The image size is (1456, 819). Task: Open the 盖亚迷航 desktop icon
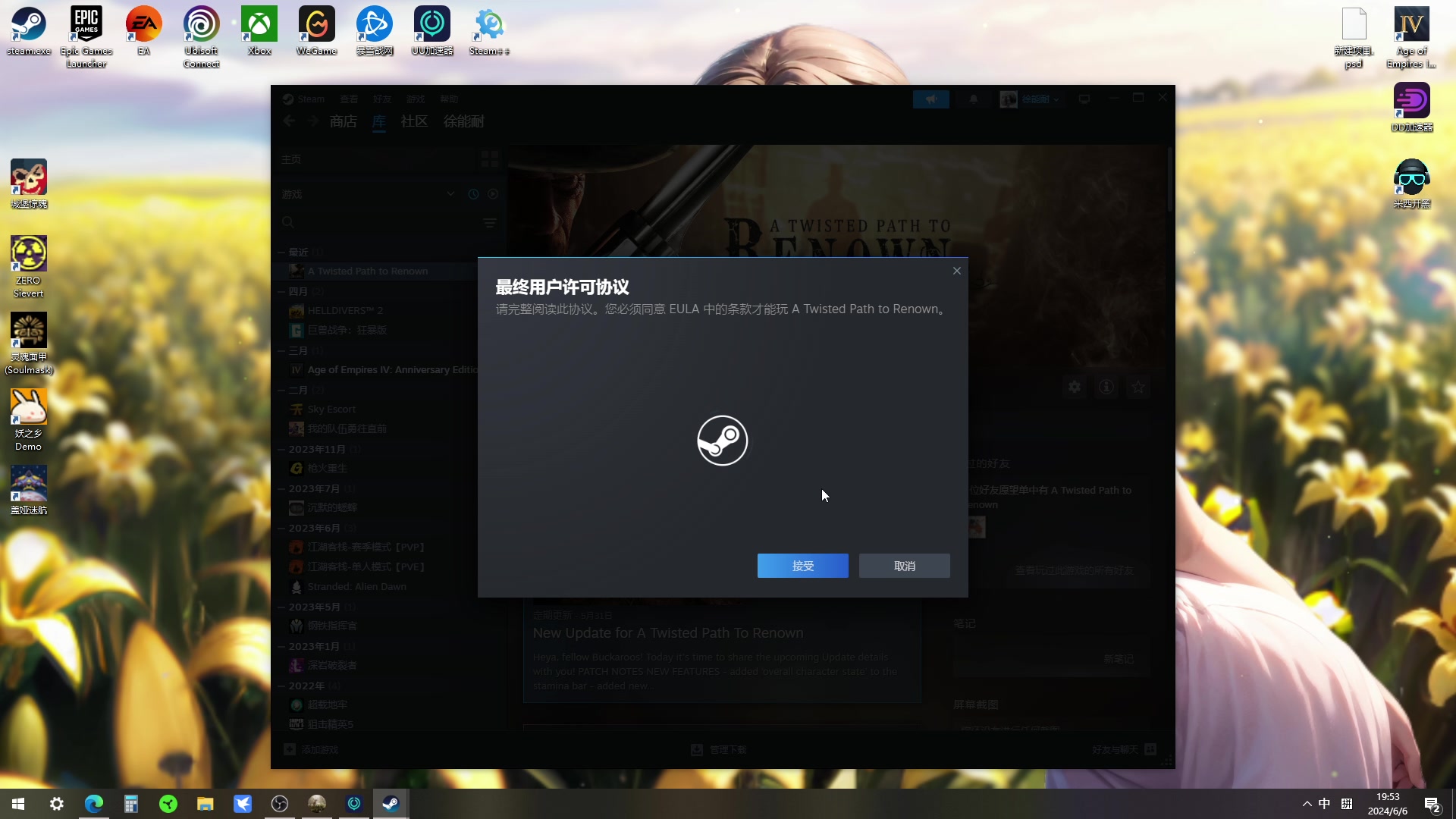29,490
